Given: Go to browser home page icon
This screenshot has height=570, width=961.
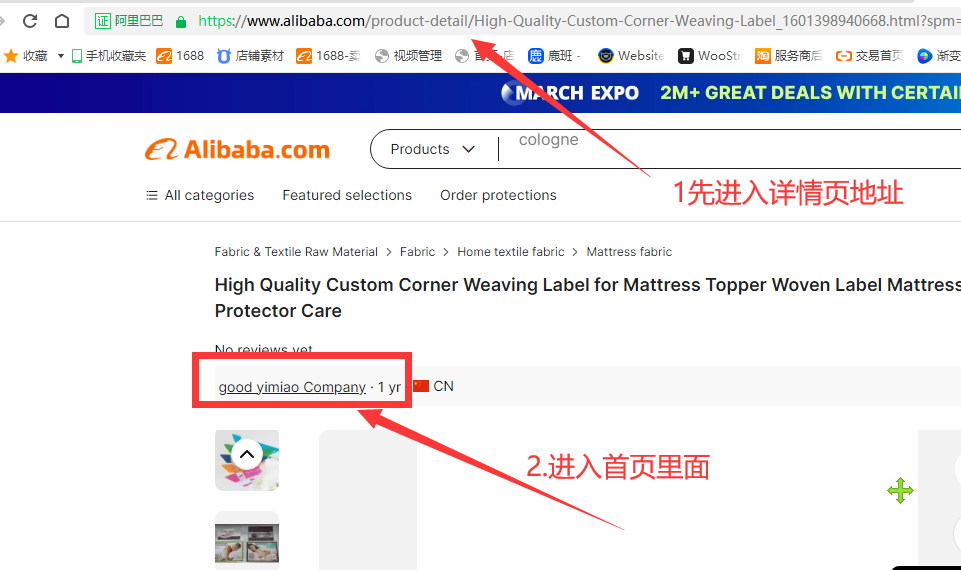Looking at the screenshot, I should 62,21.
